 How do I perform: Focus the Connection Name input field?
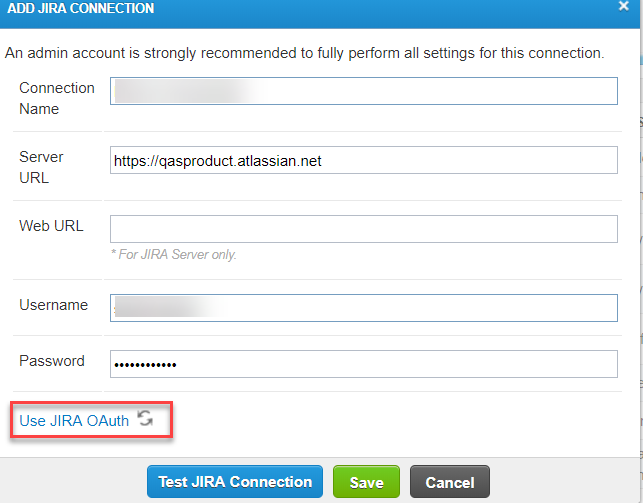tap(364, 91)
